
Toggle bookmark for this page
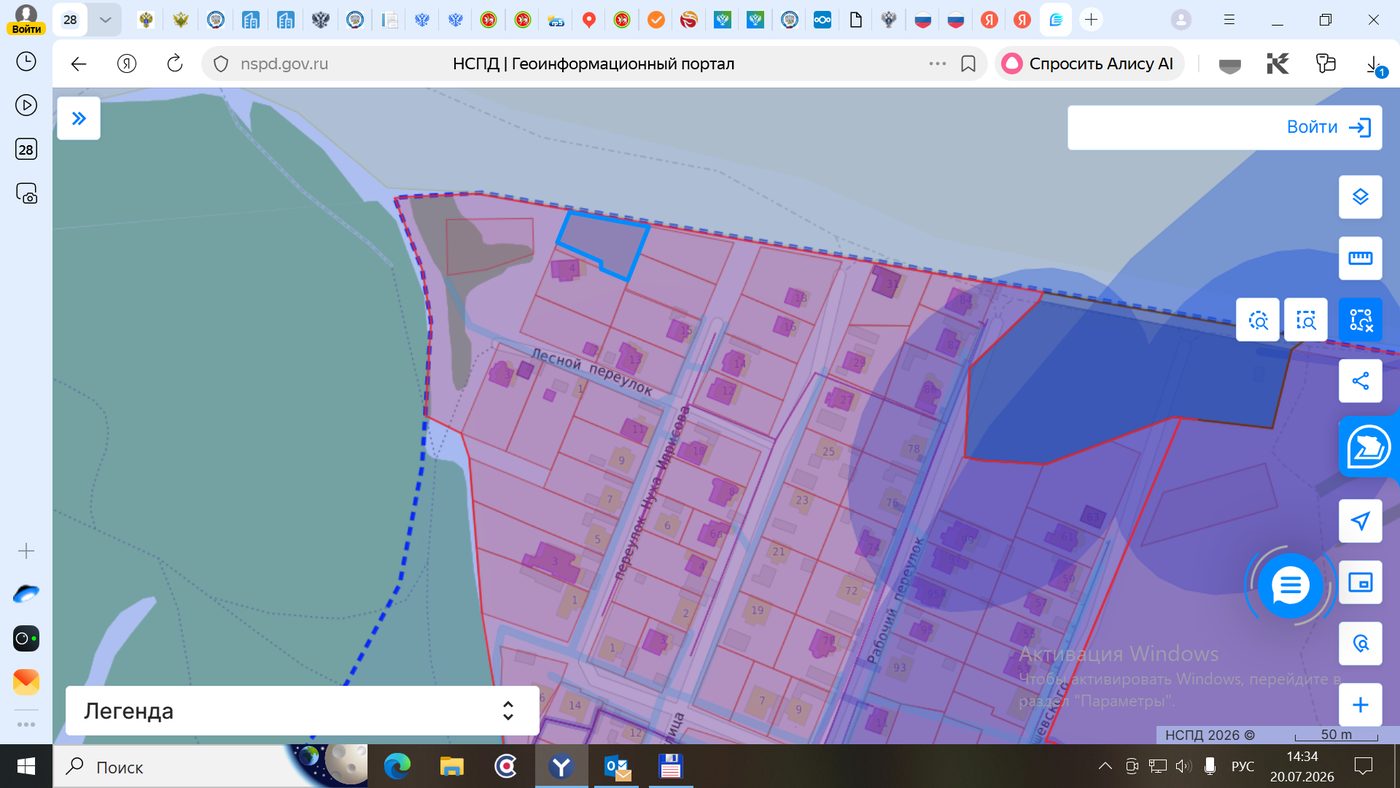point(968,64)
